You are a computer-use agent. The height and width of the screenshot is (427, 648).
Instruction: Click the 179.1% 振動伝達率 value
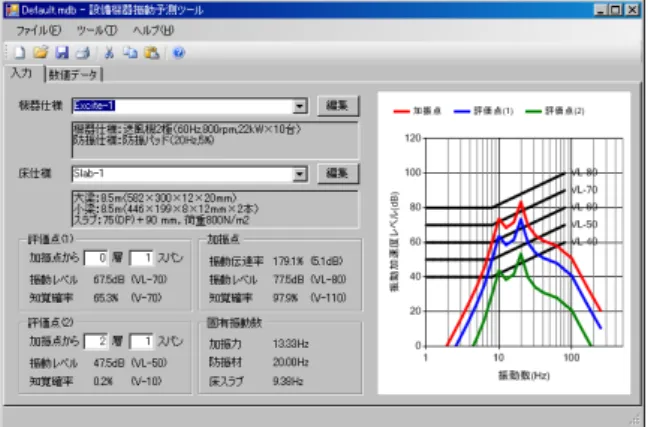[288, 261]
